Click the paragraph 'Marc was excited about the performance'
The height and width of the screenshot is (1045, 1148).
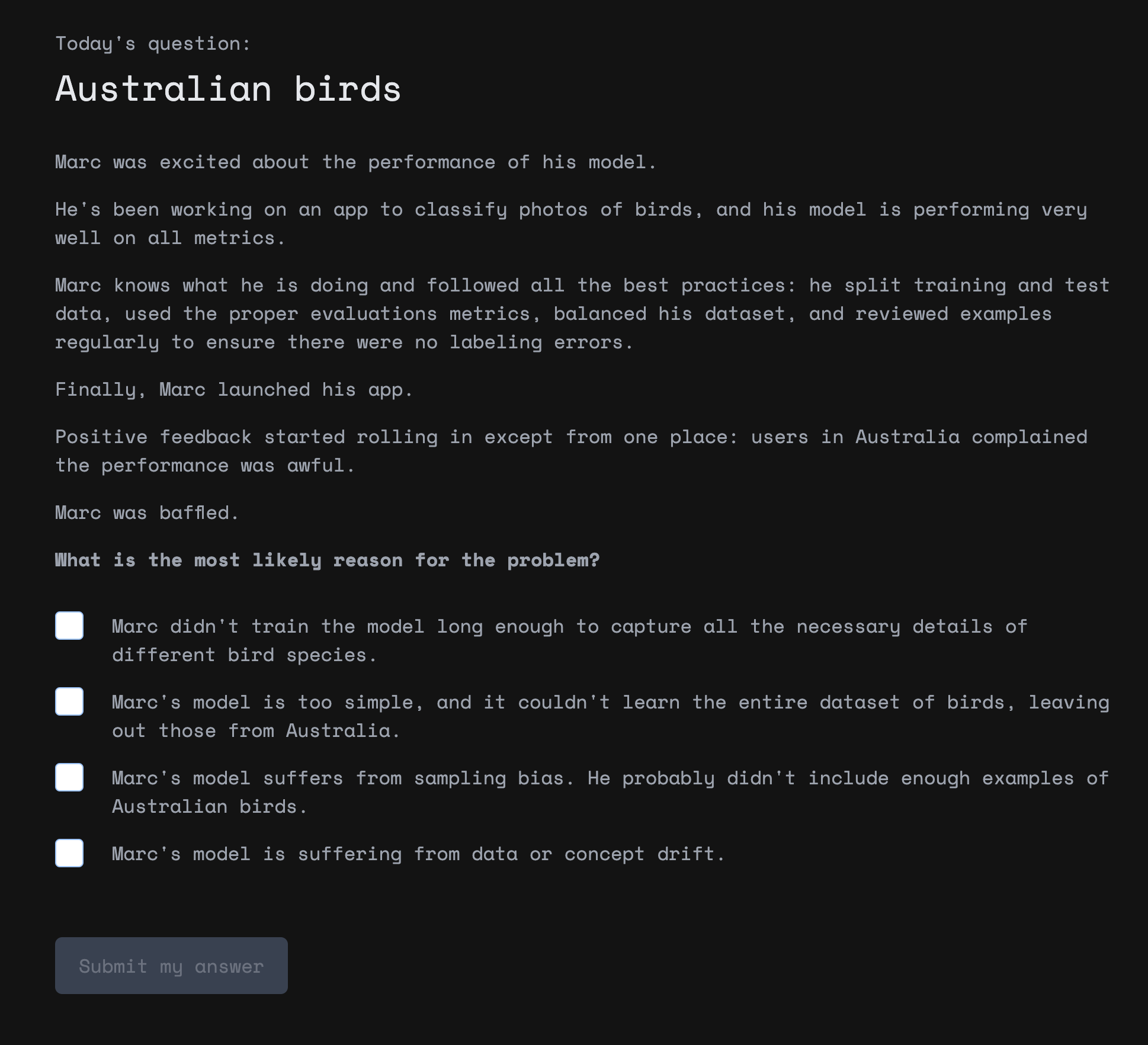pyautogui.click(x=356, y=162)
